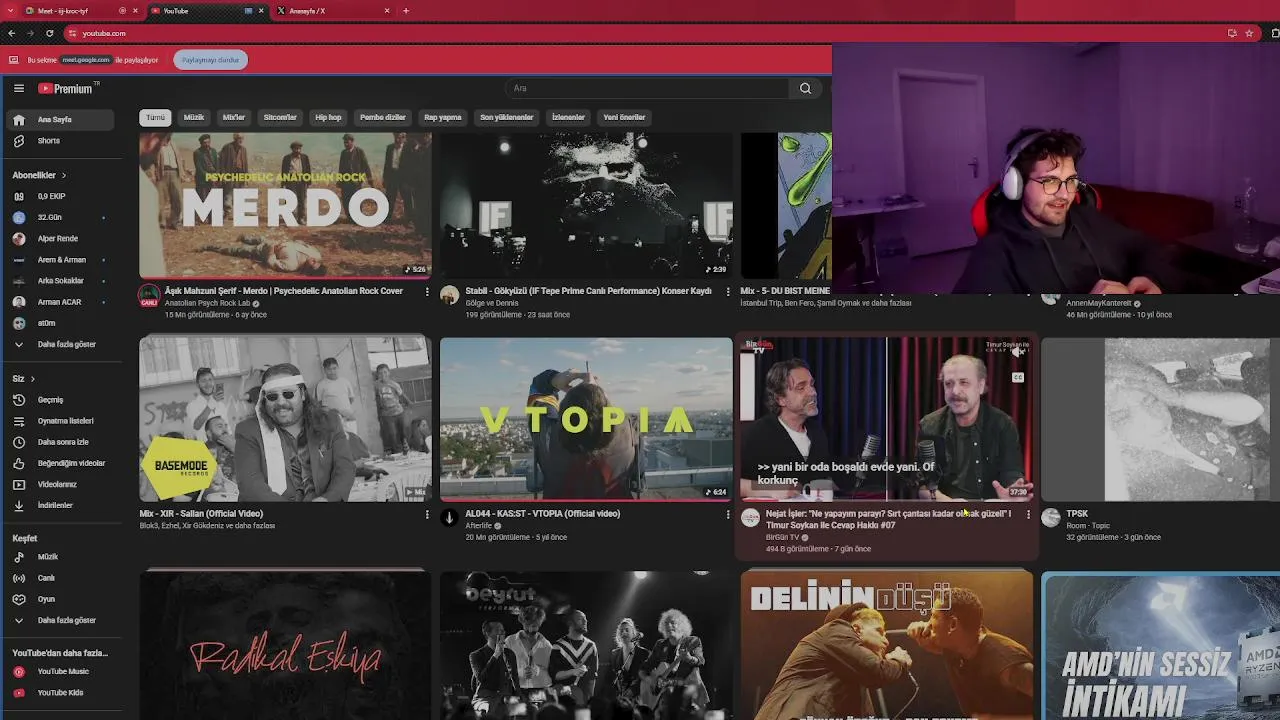Open Oyun gaming under Keşfet

click(x=60, y=599)
